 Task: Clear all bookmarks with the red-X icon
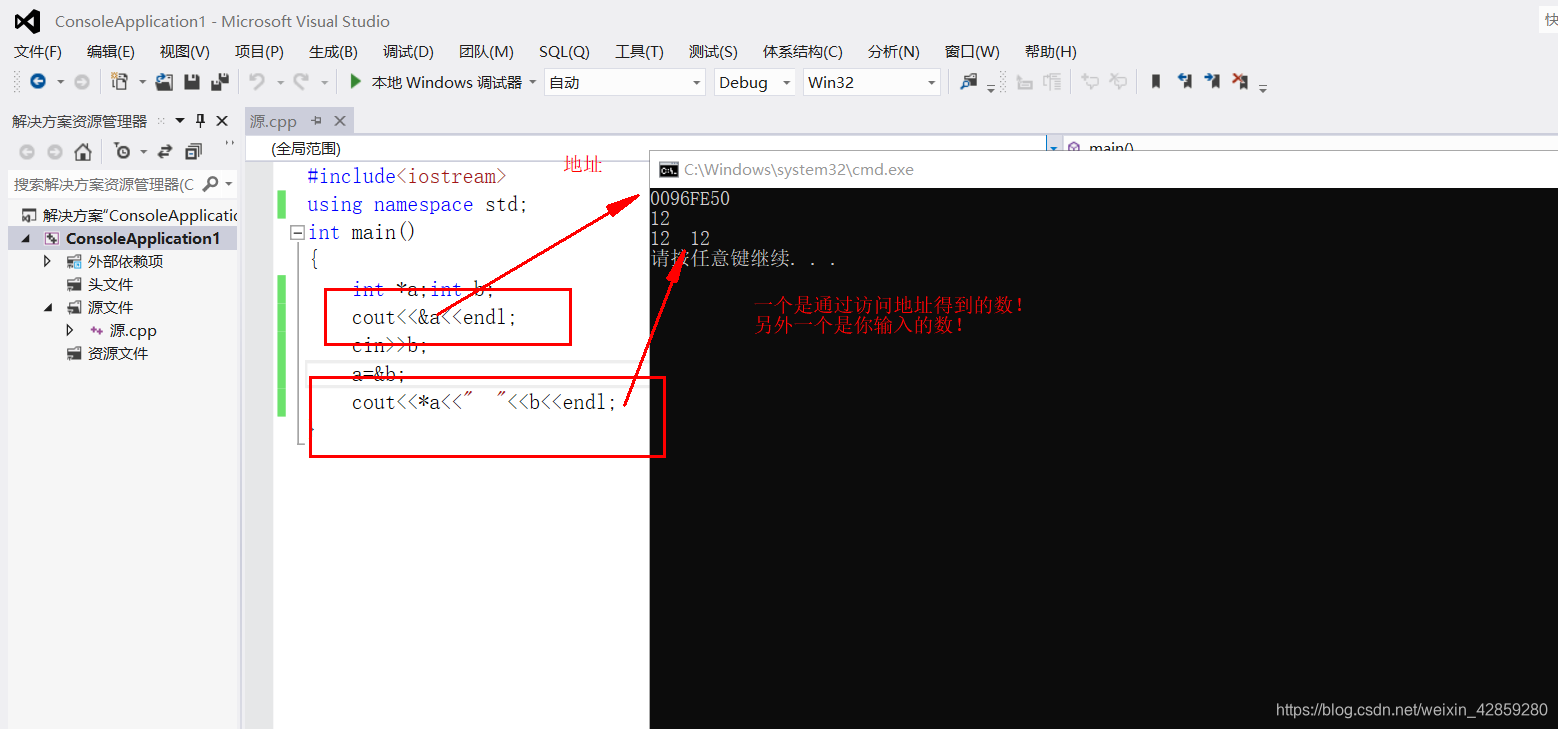[1240, 82]
